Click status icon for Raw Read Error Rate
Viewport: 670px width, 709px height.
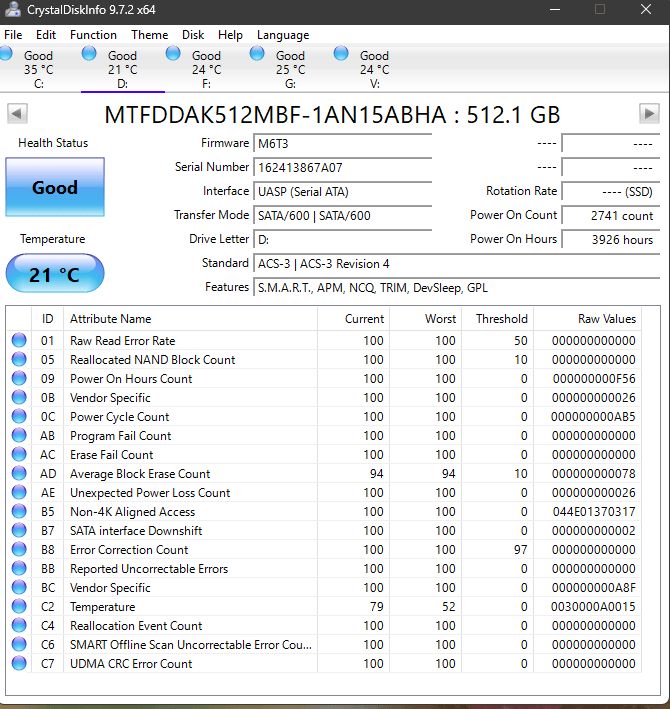19,340
